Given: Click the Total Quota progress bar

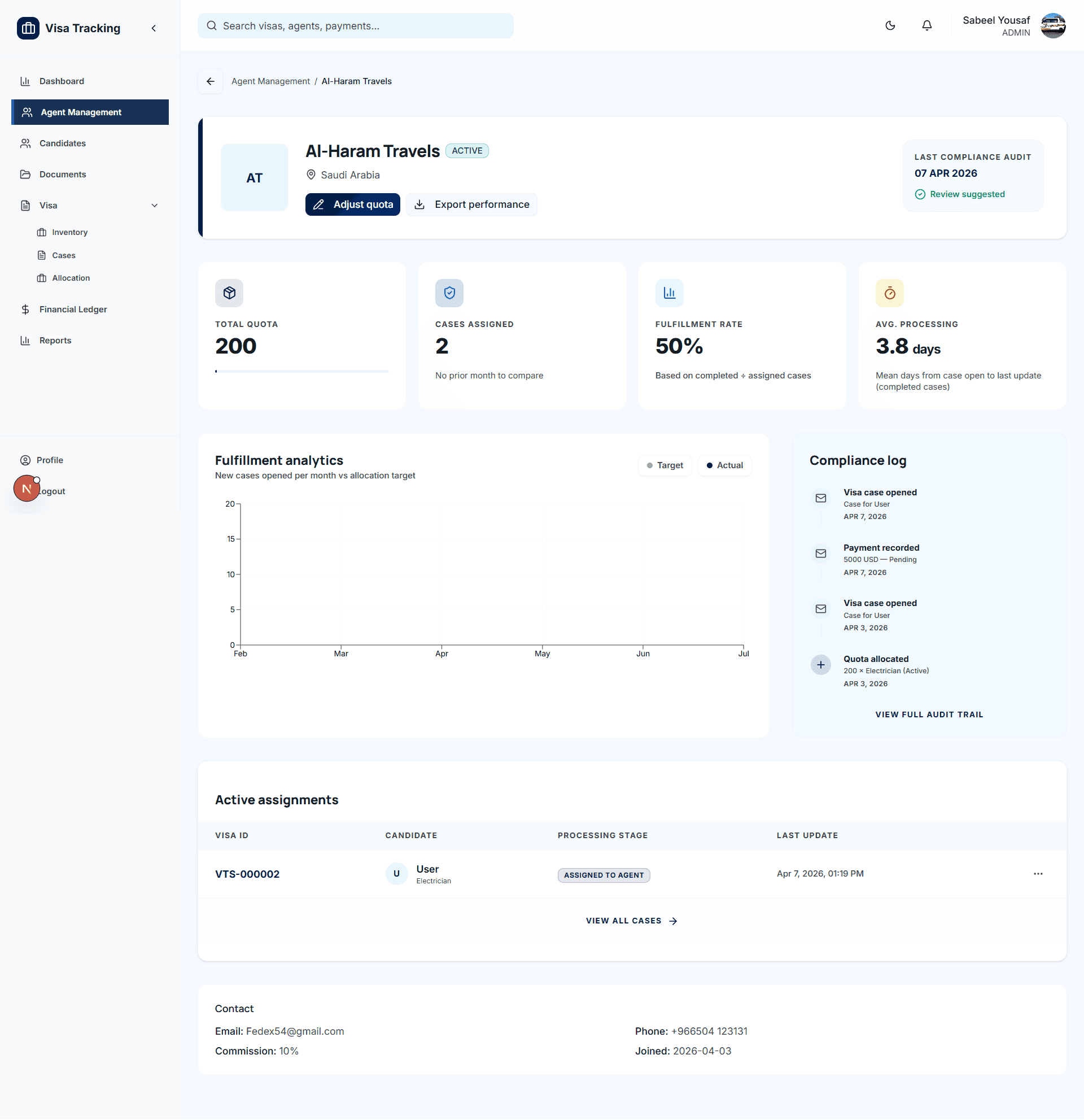Looking at the screenshot, I should click(x=301, y=372).
